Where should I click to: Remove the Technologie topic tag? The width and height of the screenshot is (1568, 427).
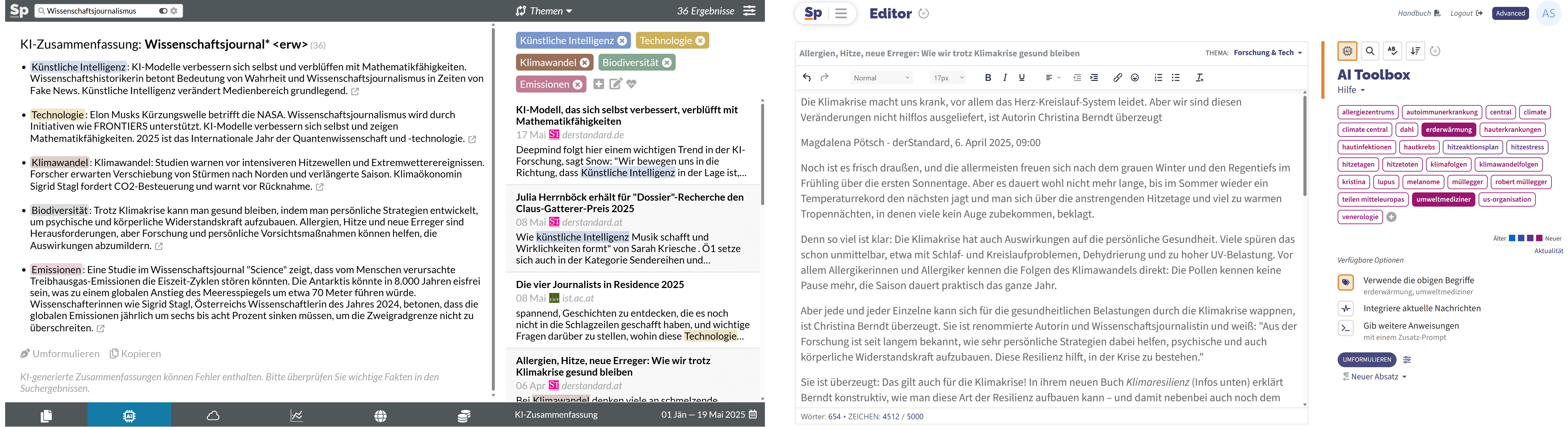[x=700, y=41]
